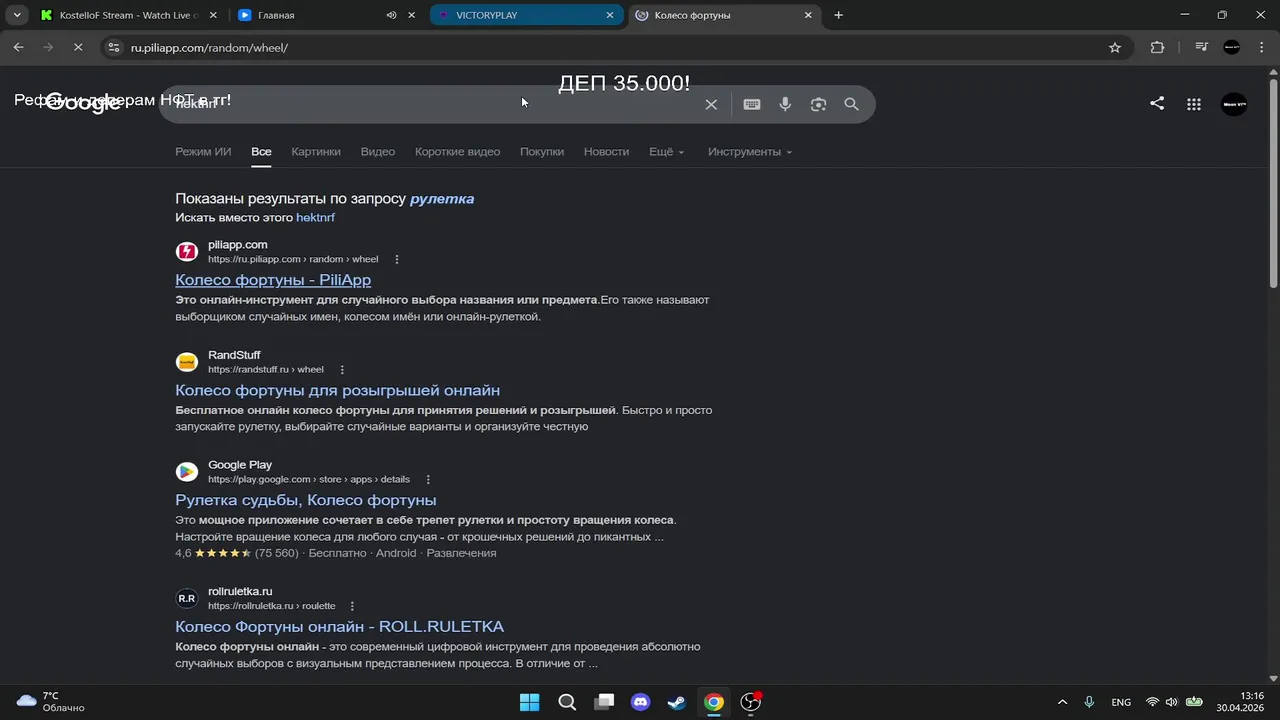Open the Chrome extensions puzzle icon
The height and width of the screenshot is (720, 1280).
(1157, 47)
